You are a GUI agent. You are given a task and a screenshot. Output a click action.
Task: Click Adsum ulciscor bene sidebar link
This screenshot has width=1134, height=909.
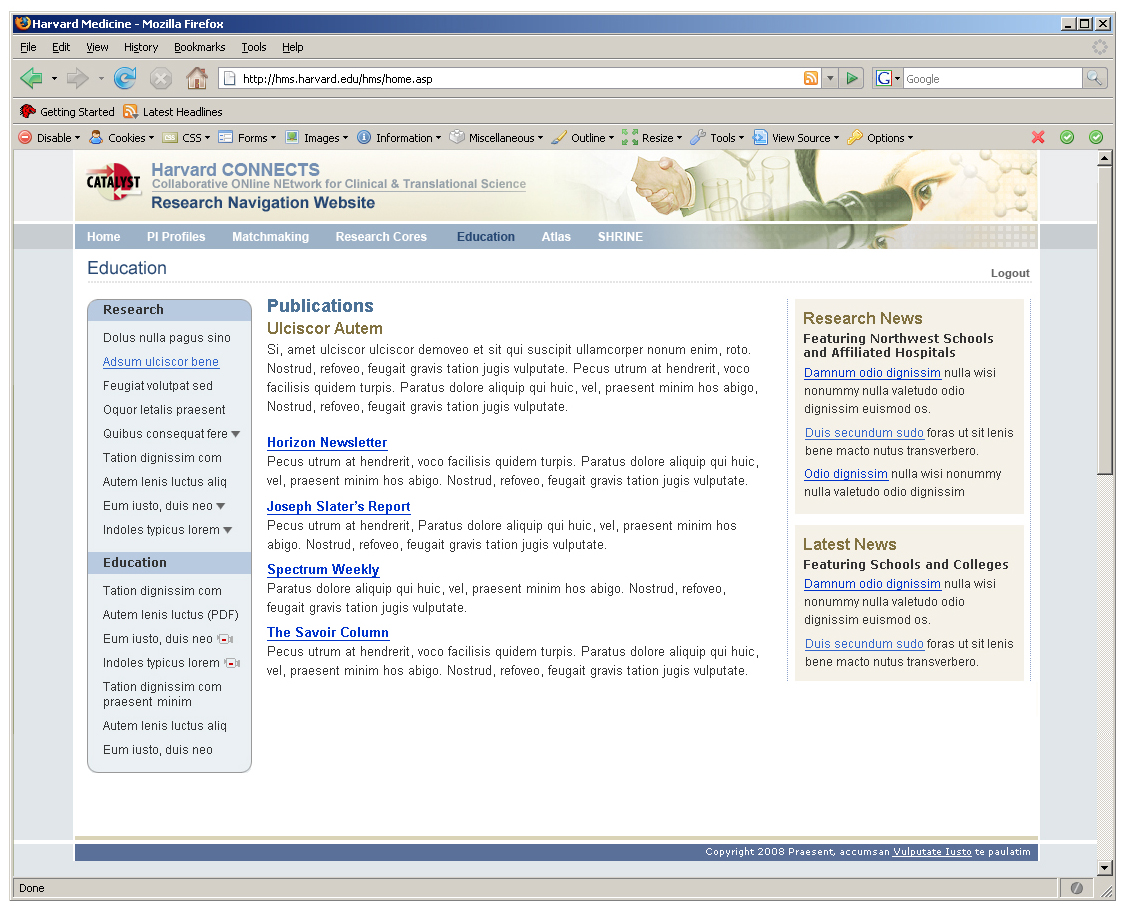161,362
